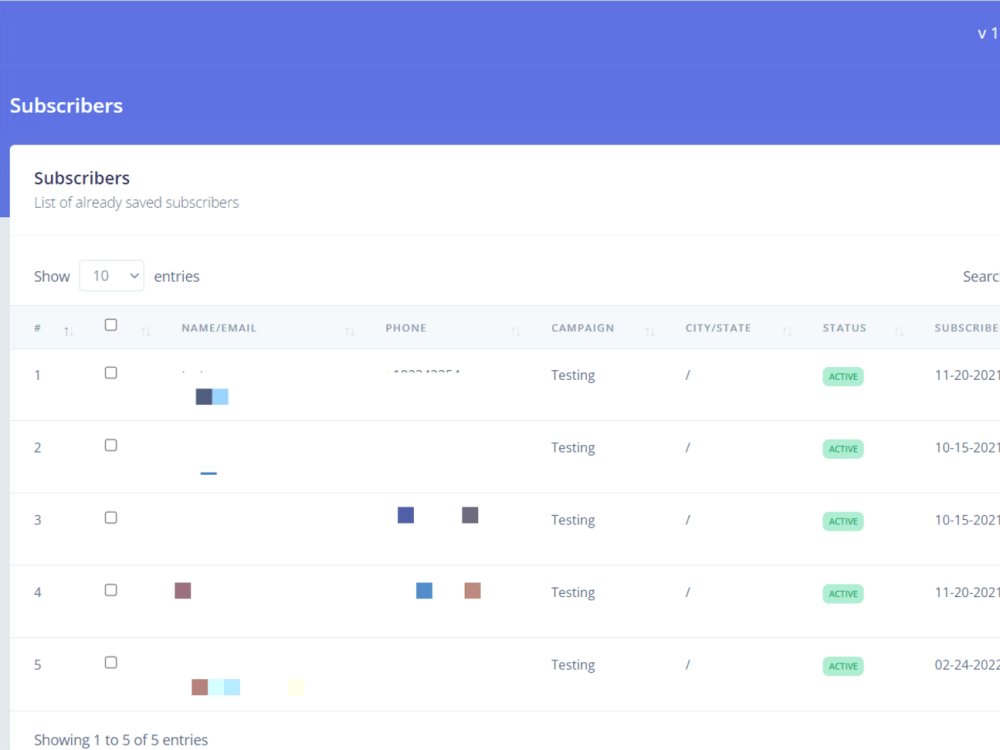Click Testing campaign in row 4

[x=573, y=592]
